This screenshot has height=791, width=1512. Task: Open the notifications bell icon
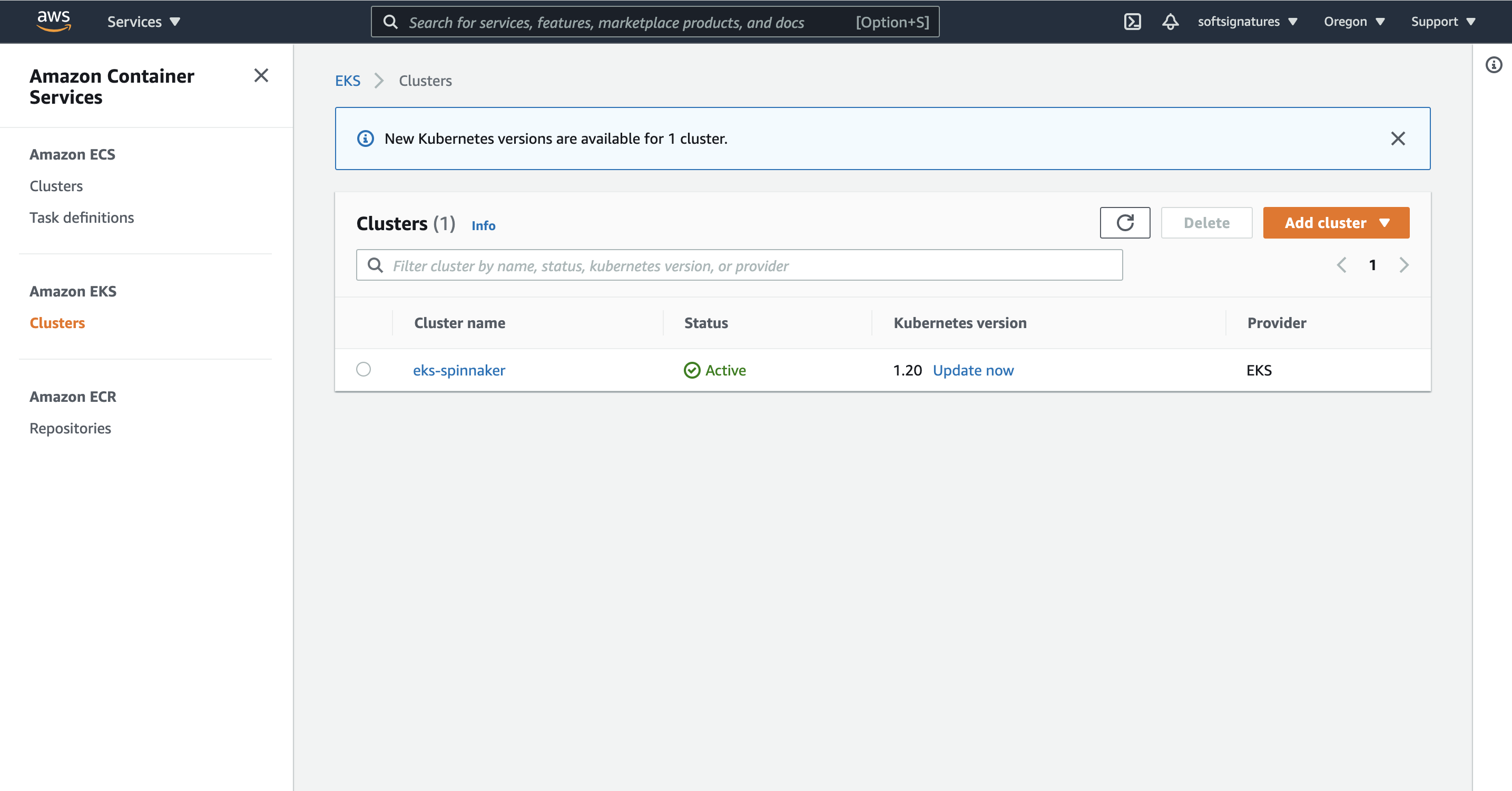[x=1170, y=22]
